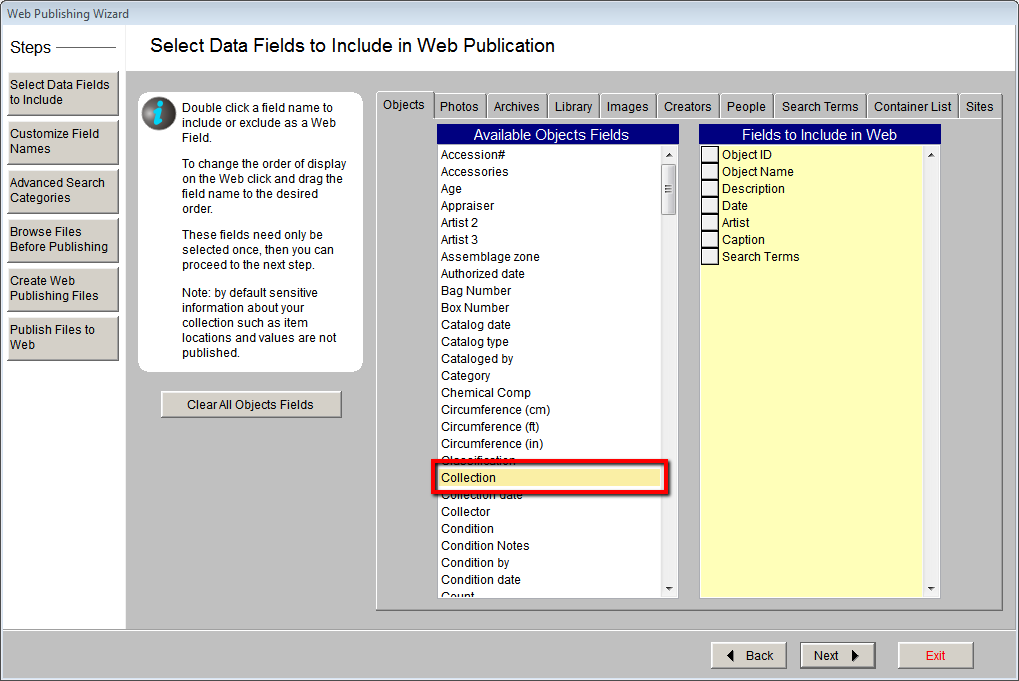This screenshot has width=1019, height=681.
Task: Select the Assemblage zone field
Action: pyautogui.click(x=549, y=257)
